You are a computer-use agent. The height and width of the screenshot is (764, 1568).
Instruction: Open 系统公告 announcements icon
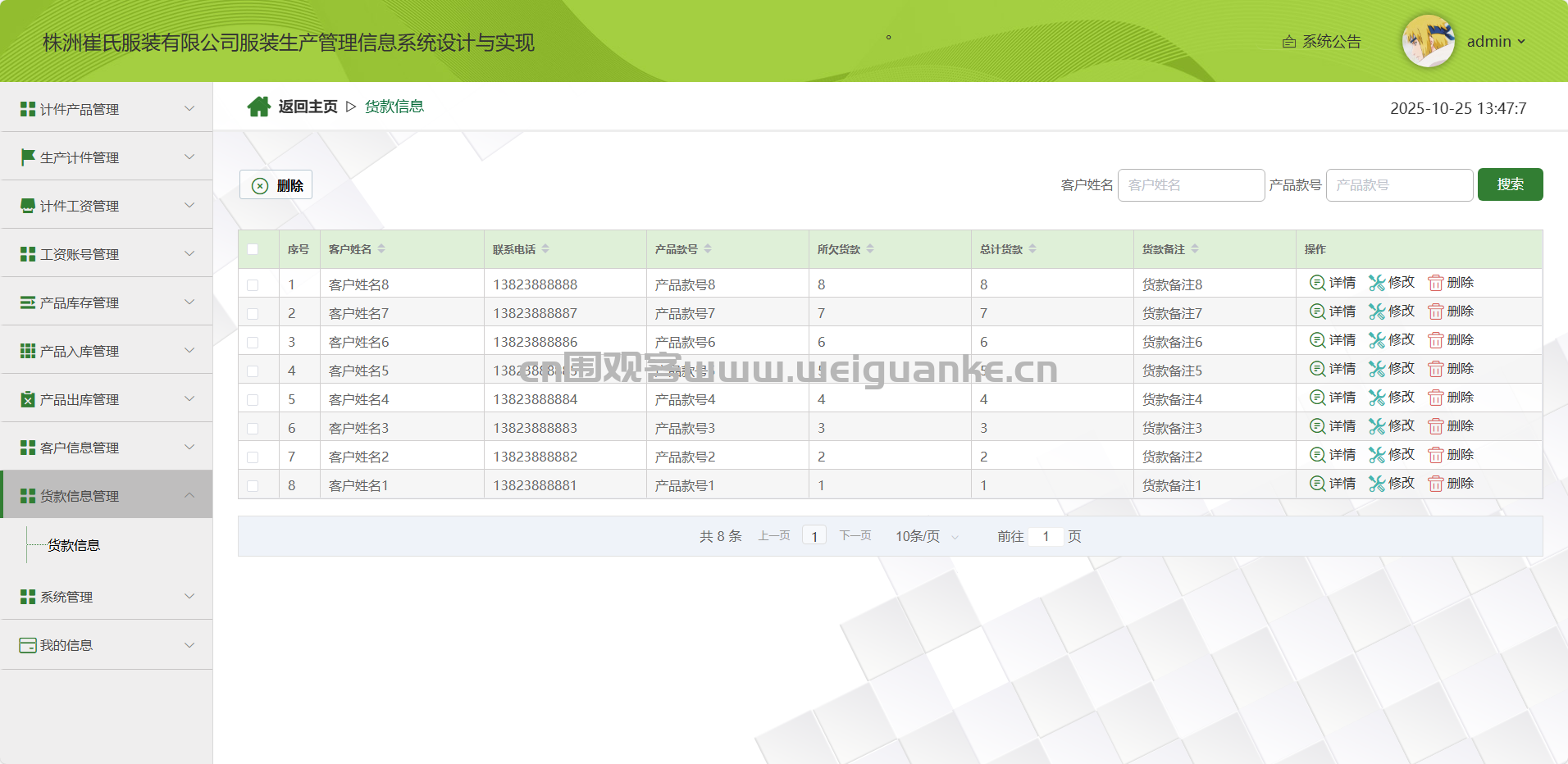click(1289, 42)
